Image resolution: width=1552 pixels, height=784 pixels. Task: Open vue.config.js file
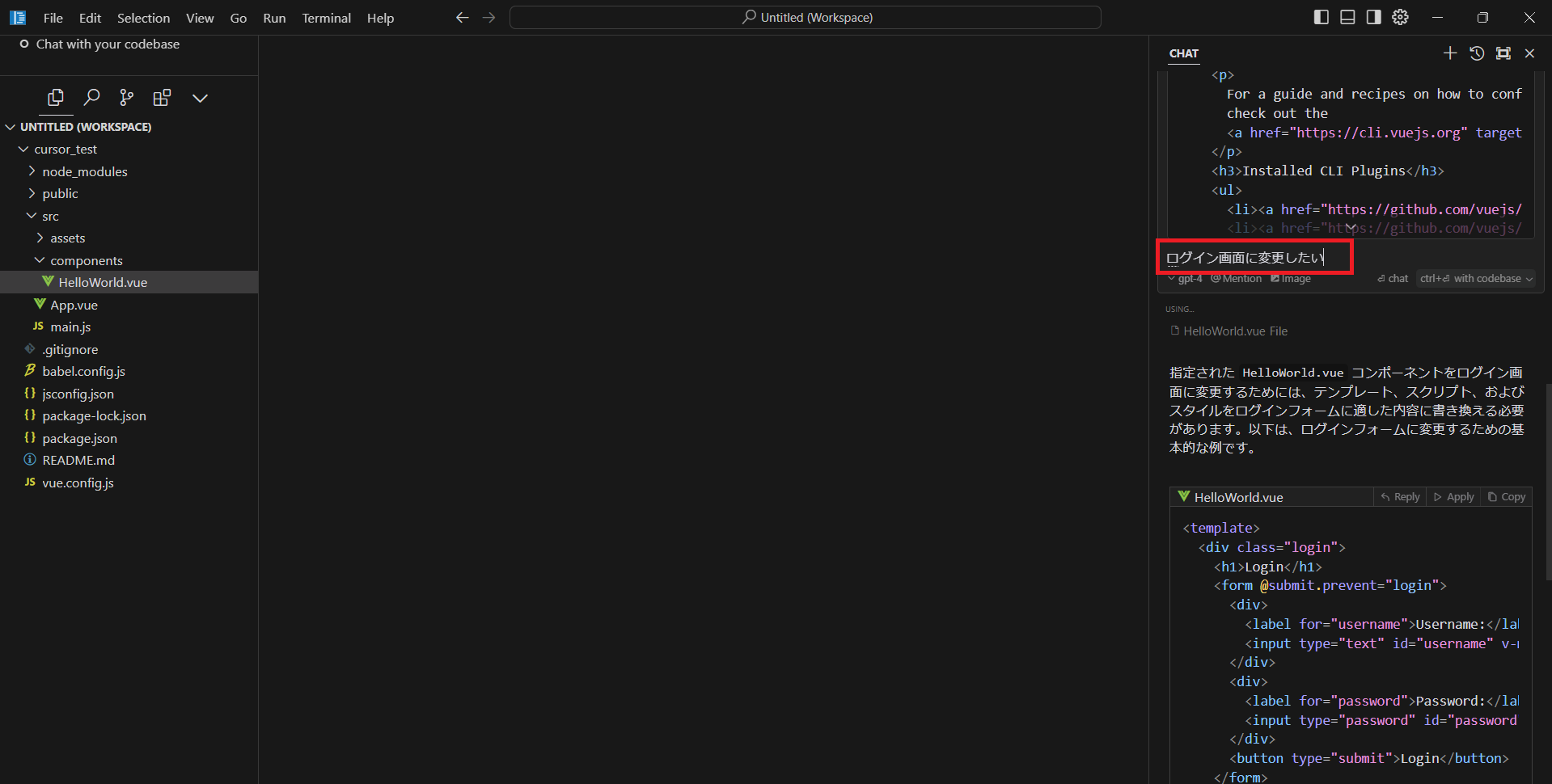(129, 483)
